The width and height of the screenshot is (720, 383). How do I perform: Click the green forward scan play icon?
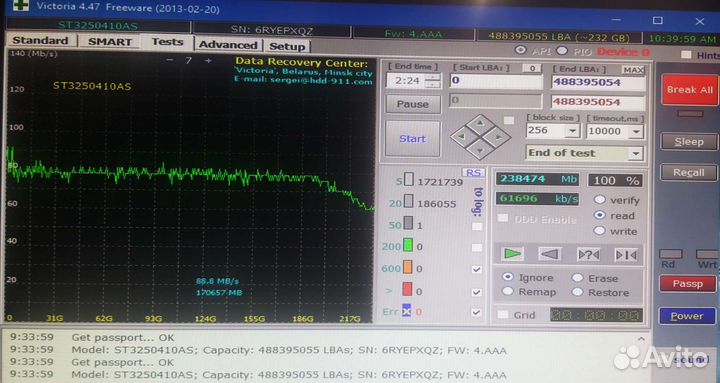(512, 253)
